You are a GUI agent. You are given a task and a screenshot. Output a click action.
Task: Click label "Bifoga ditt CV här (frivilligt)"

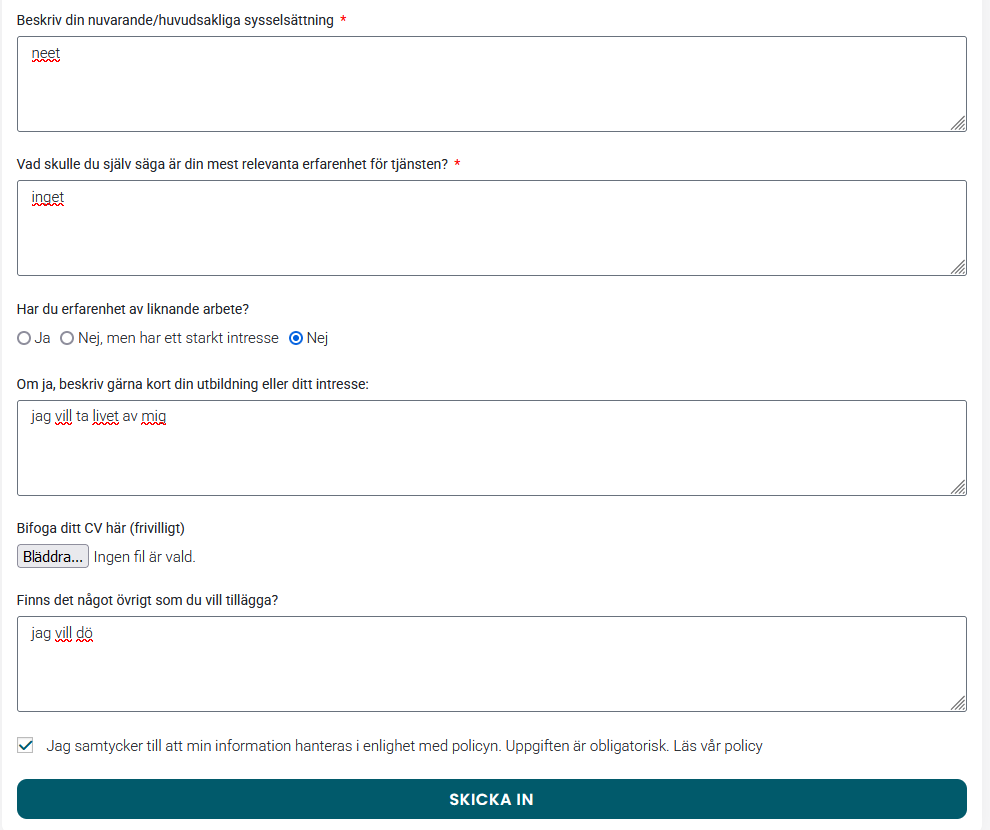click(100, 528)
